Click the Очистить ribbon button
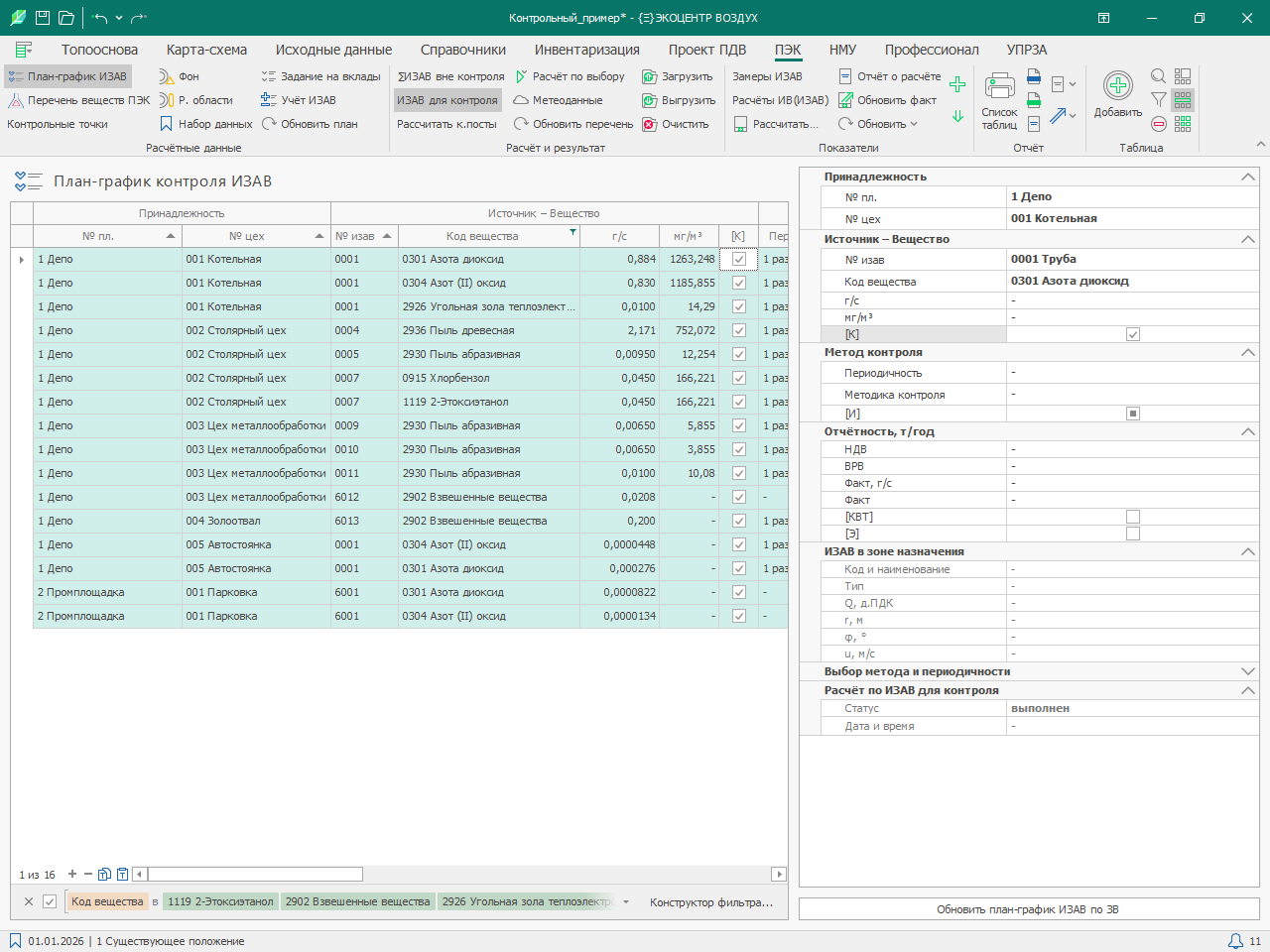Viewport: 1270px width, 952px height. point(676,124)
